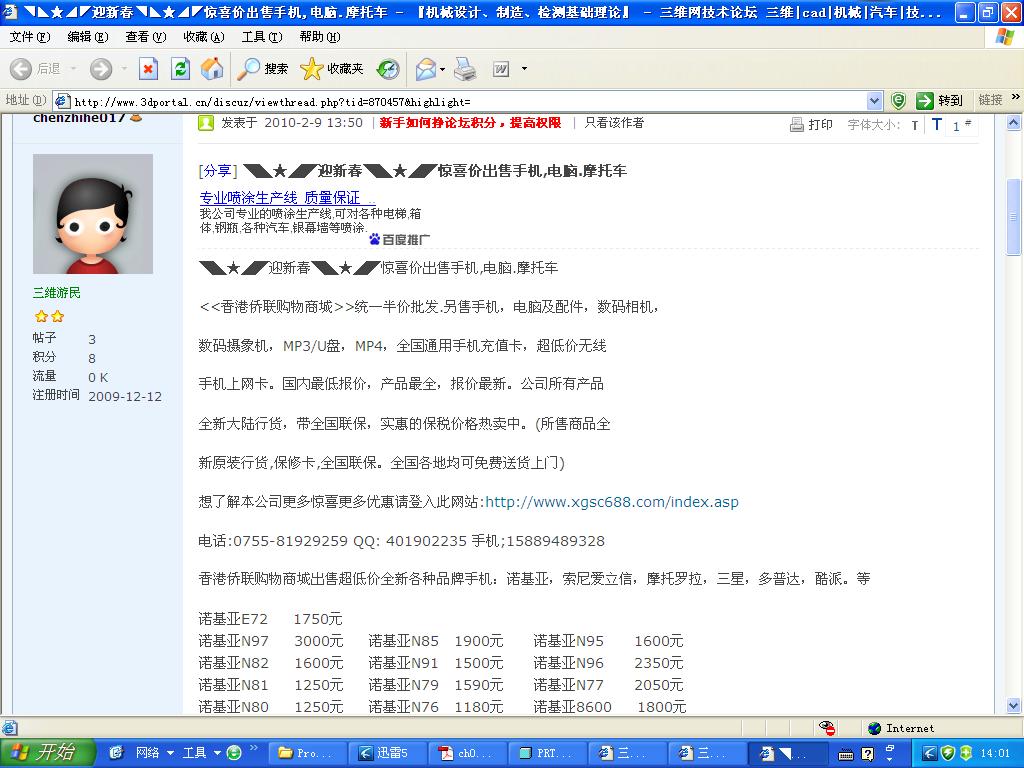Open the Back button history dropdown arrow

coord(73,69)
